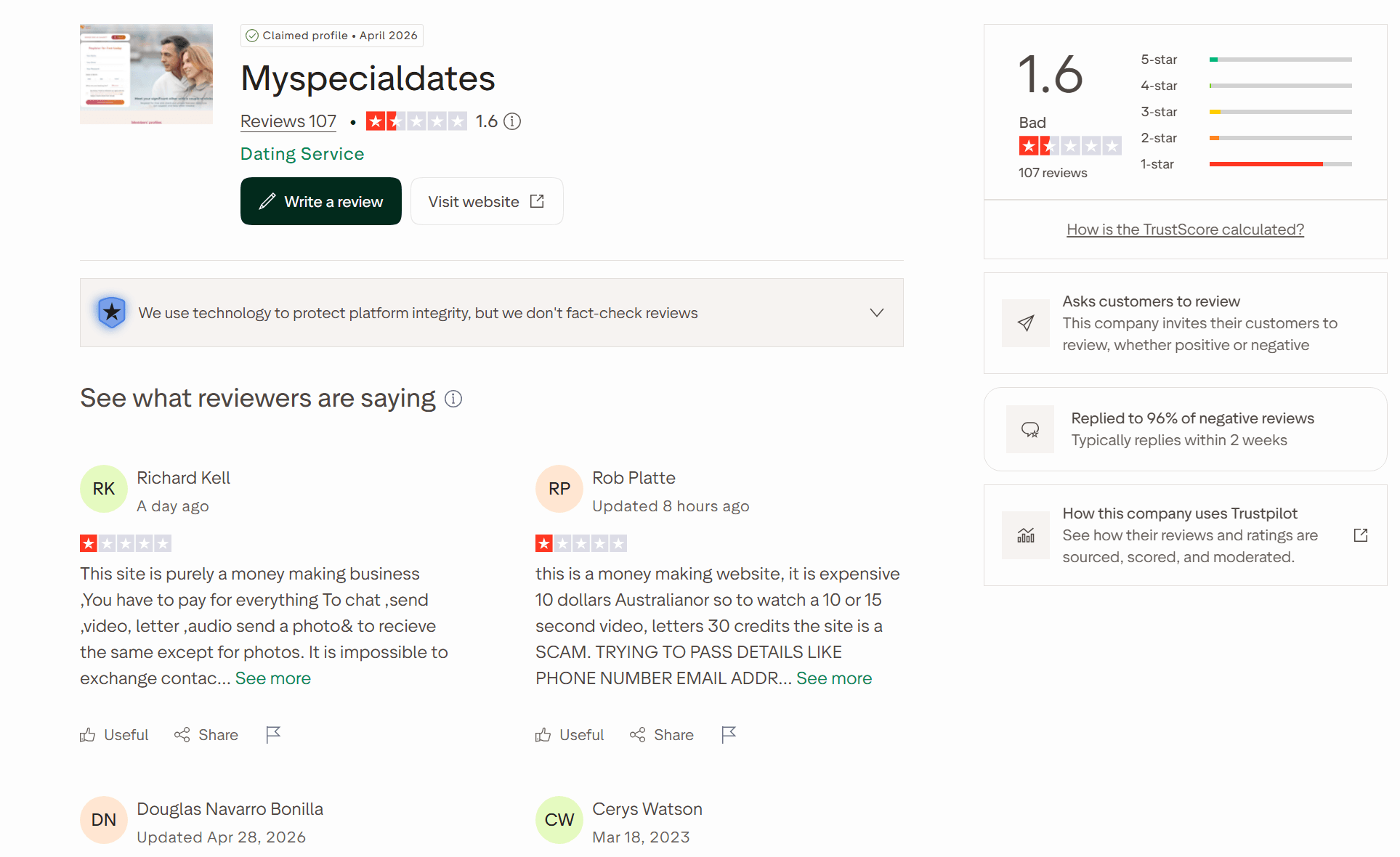Click the TrustScore info icon beside 1.6

[512, 121]
